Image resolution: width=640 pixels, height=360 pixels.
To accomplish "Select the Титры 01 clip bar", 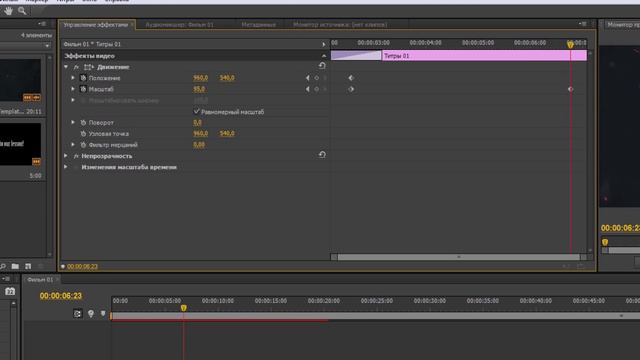I will (x=484, y=56).
